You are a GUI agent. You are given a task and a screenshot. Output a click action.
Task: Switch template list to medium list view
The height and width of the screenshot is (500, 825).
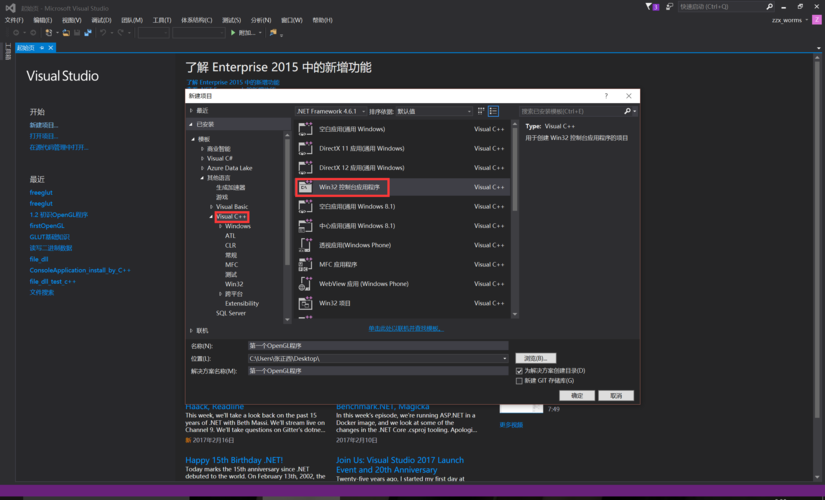click(493, 111)
